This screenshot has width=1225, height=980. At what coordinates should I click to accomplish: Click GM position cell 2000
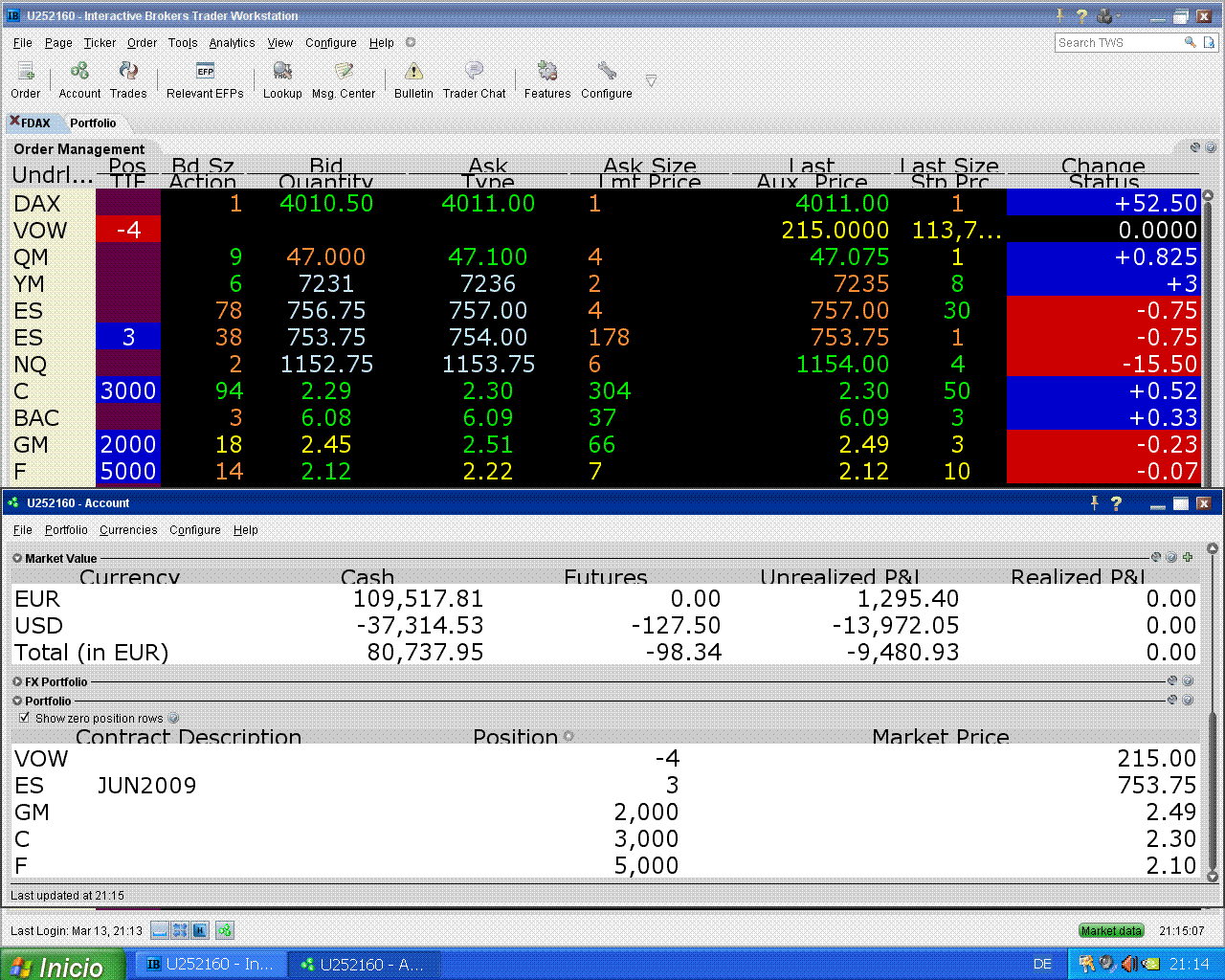128,444
